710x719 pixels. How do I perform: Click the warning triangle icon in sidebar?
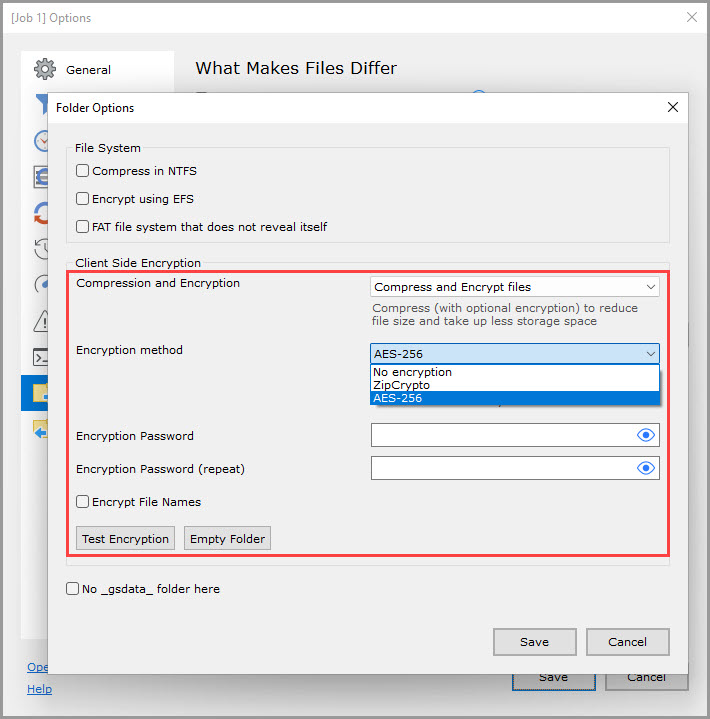[x=40, y=320]
